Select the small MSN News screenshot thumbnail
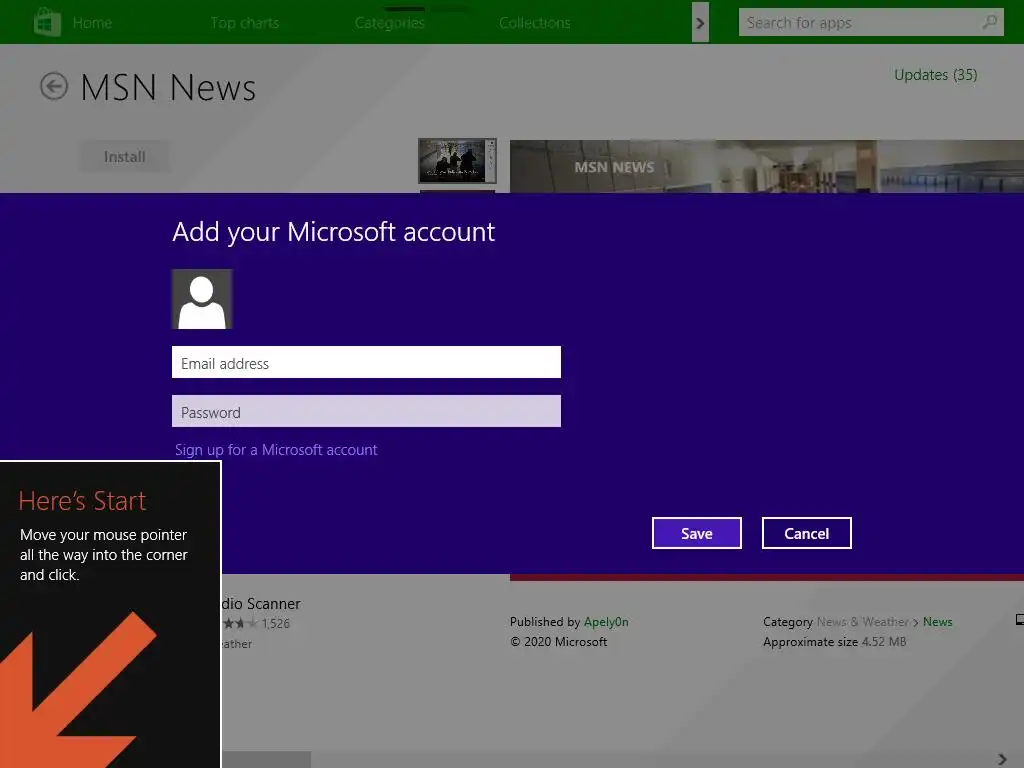The image size is (1024, 768). click(457, 161)
